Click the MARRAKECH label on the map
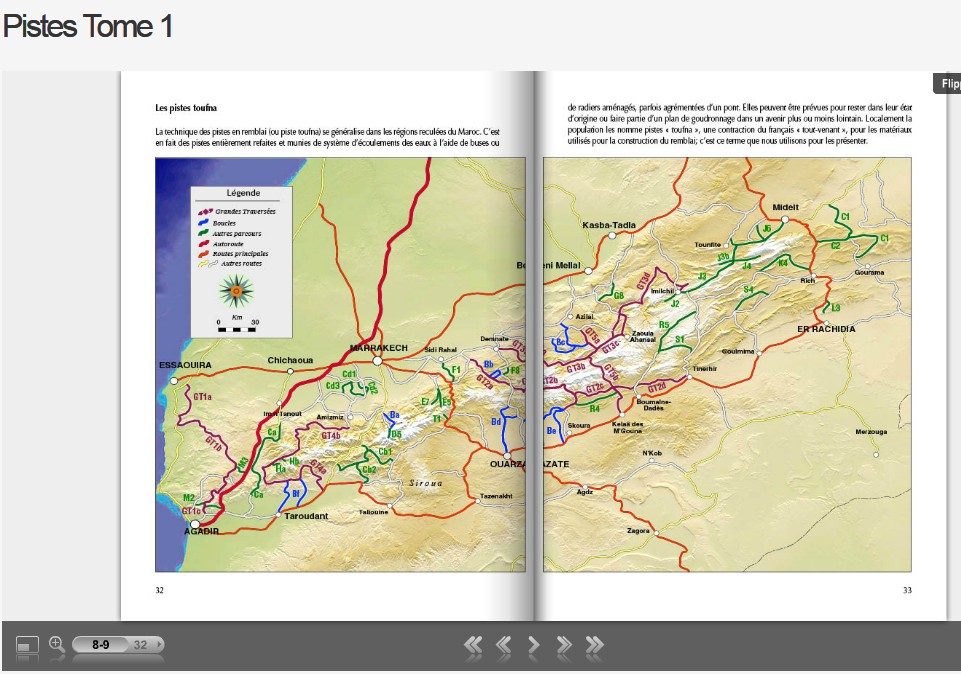 coord(379,348)
